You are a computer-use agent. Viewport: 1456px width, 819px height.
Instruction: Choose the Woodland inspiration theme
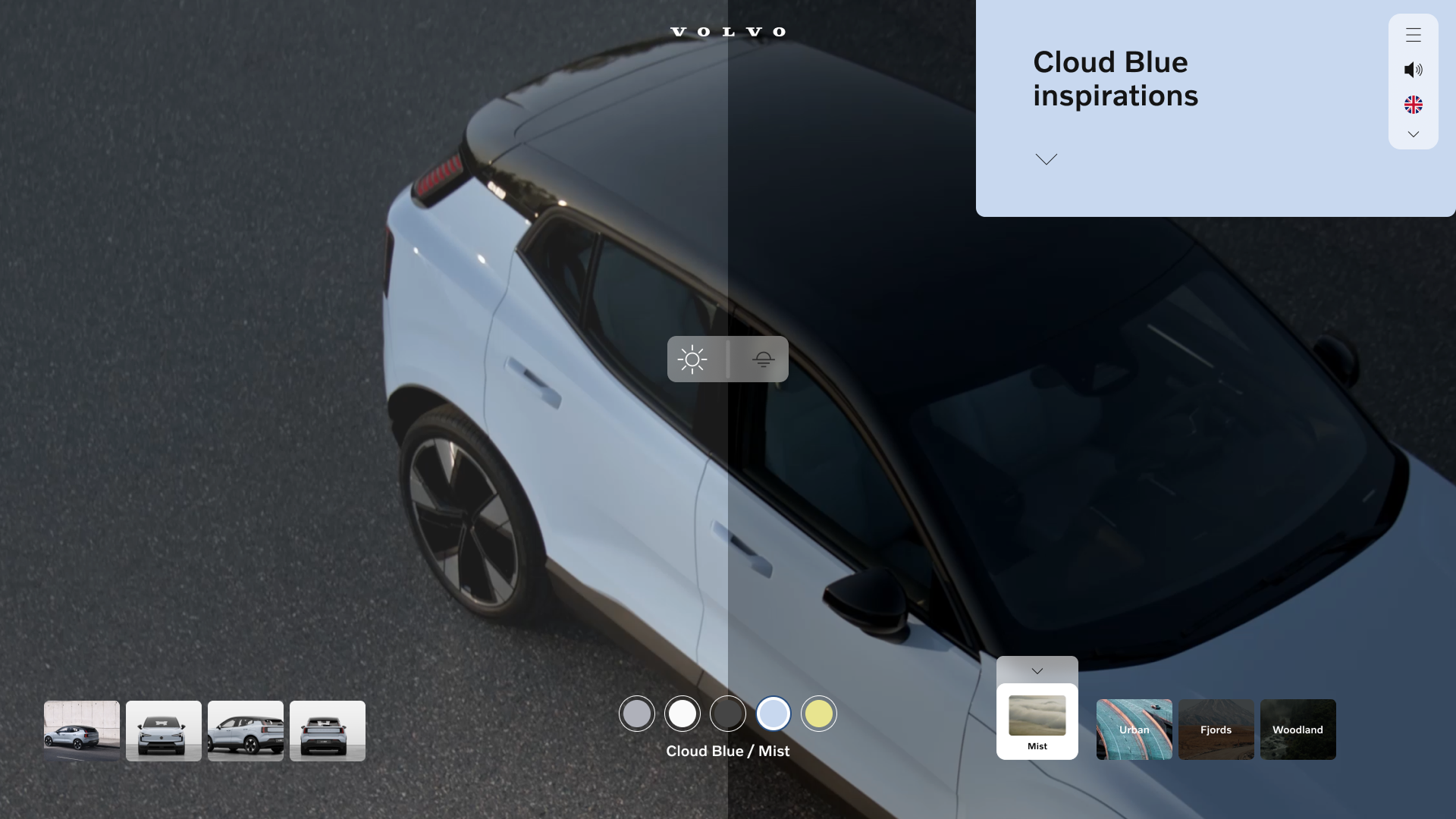(1298, 730)
